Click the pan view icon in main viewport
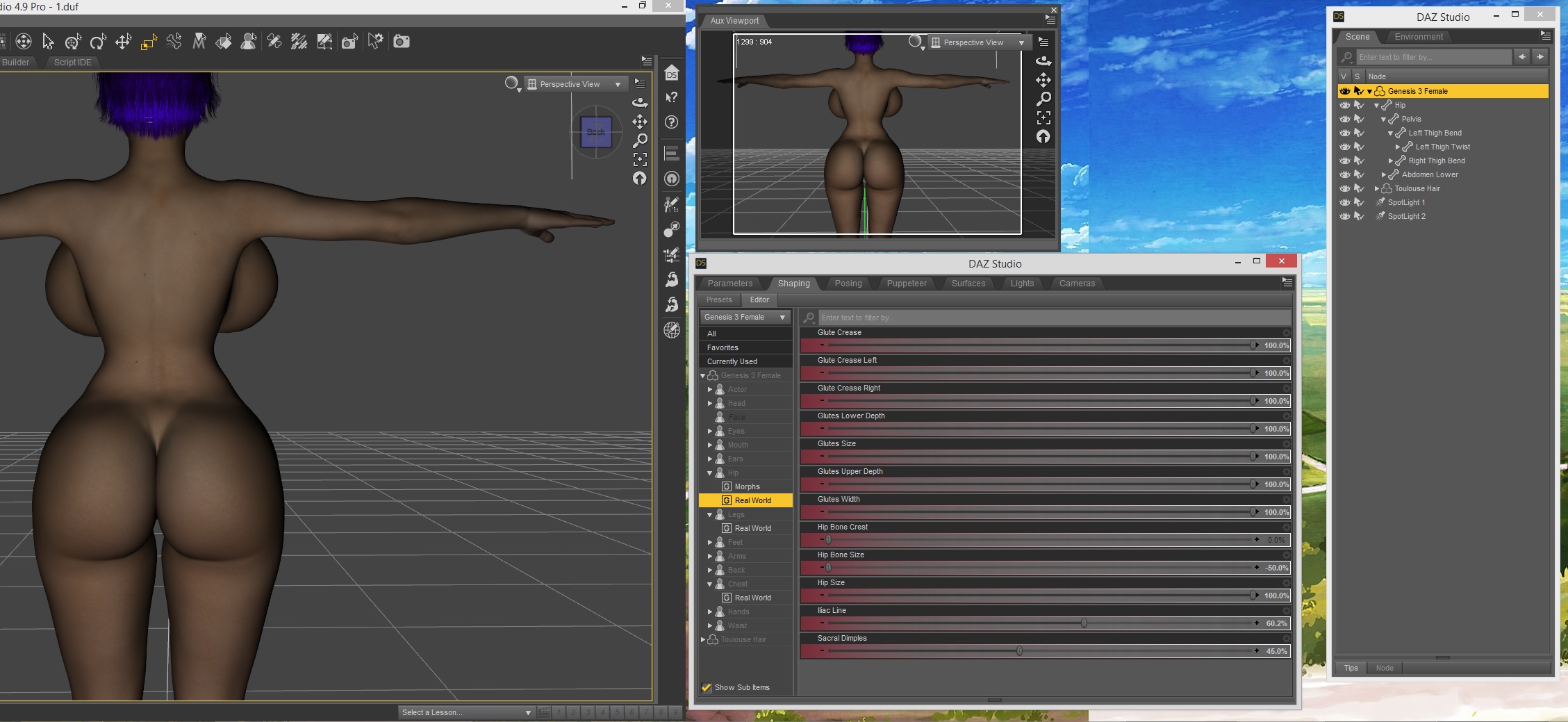Viewport: 1568px width, 722px height. point(640,122)
